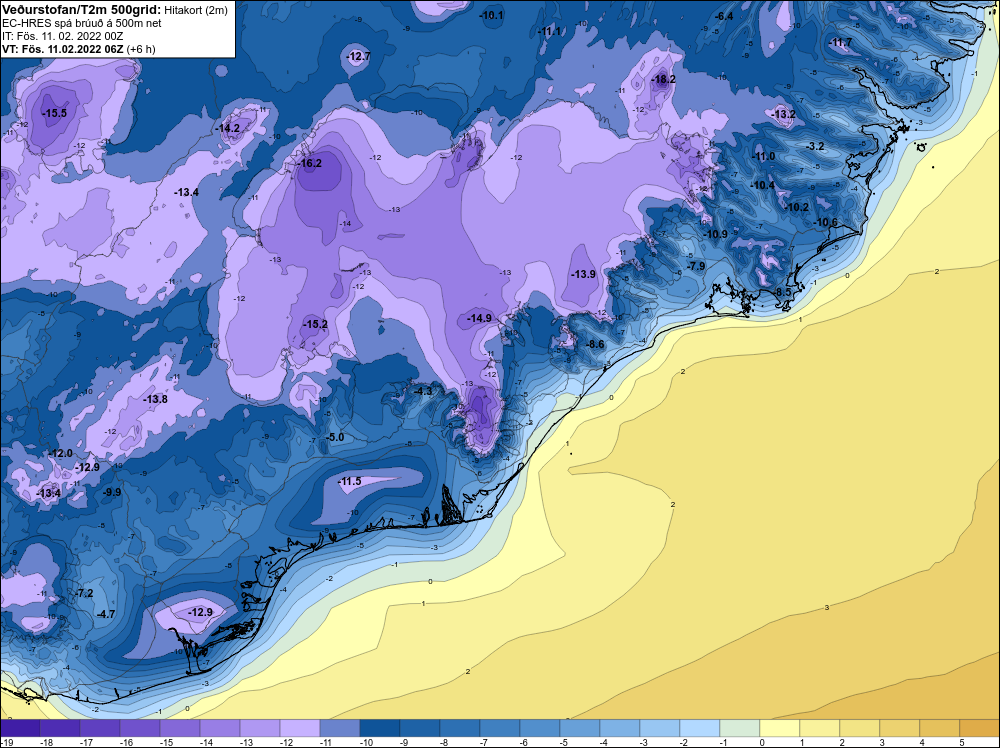Select the -15.2 temperature label
Image resolution: width=1000 pixels, height=748 pixels.
(314, 325)
